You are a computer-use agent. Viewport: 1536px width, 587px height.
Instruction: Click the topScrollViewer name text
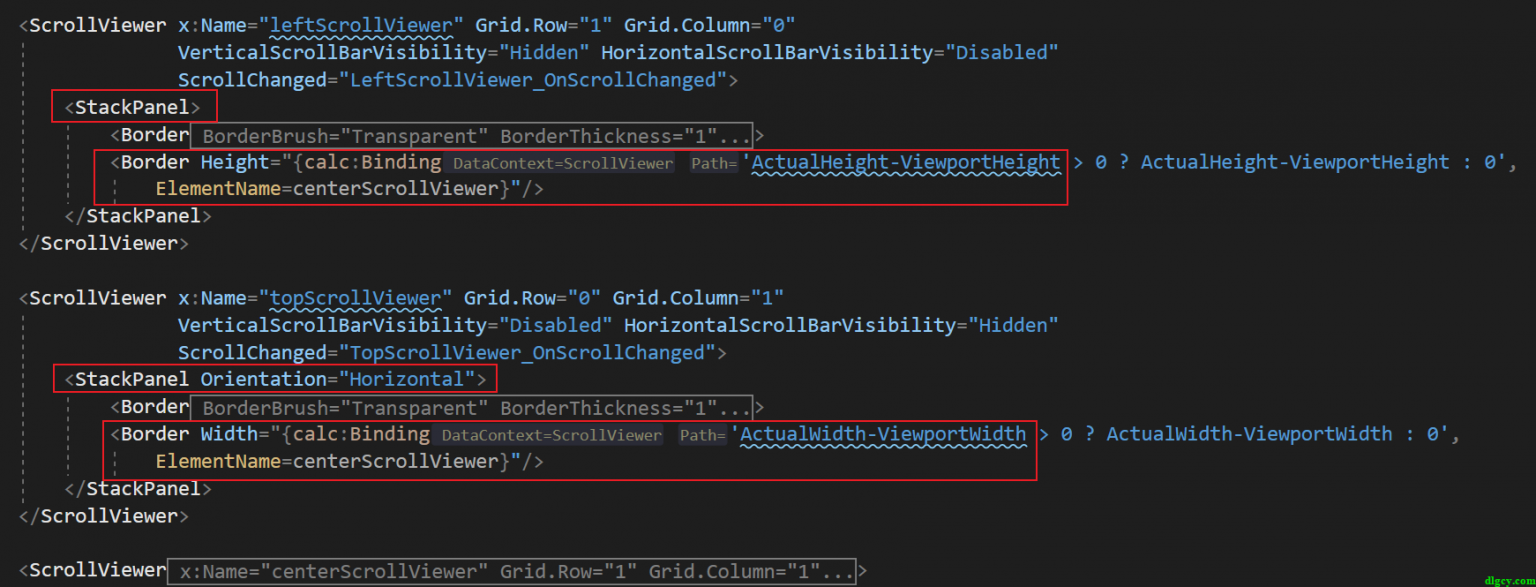(357, 297)
